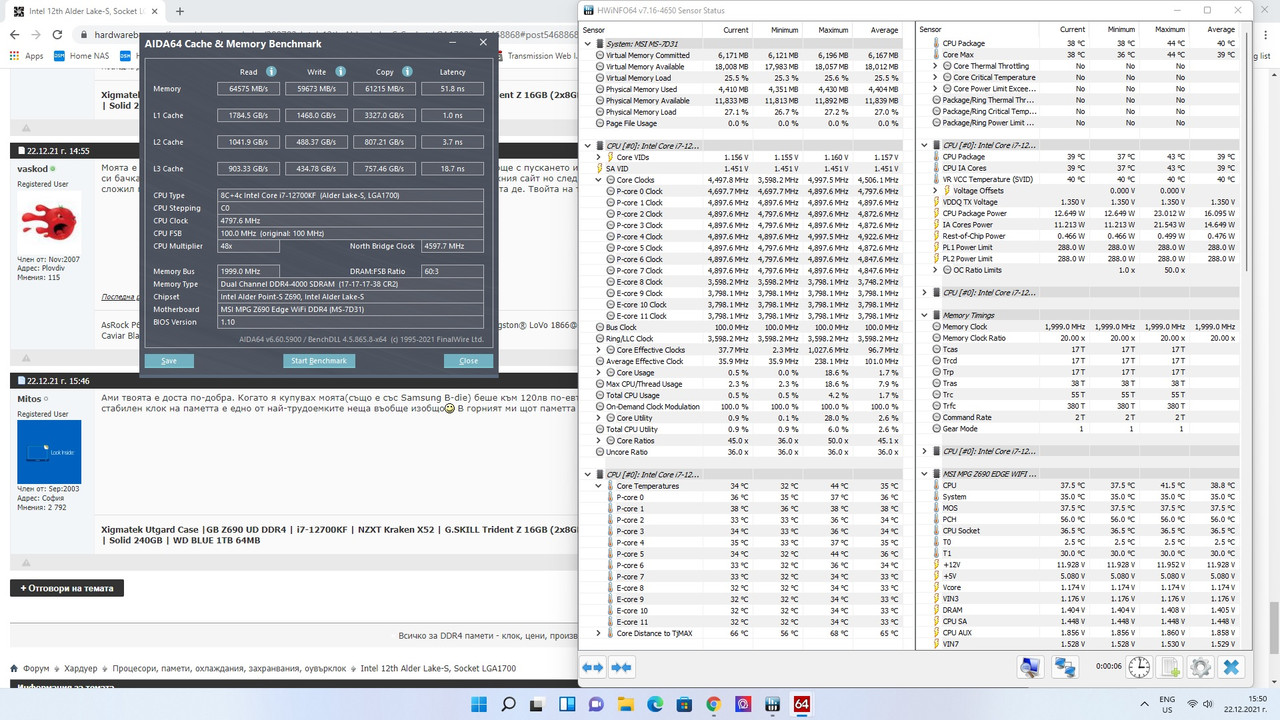The width and height of the screenshot is (1280, 720).
Task: Open the AIDA64 icon in the taskbar
Action: pos(802,703)
